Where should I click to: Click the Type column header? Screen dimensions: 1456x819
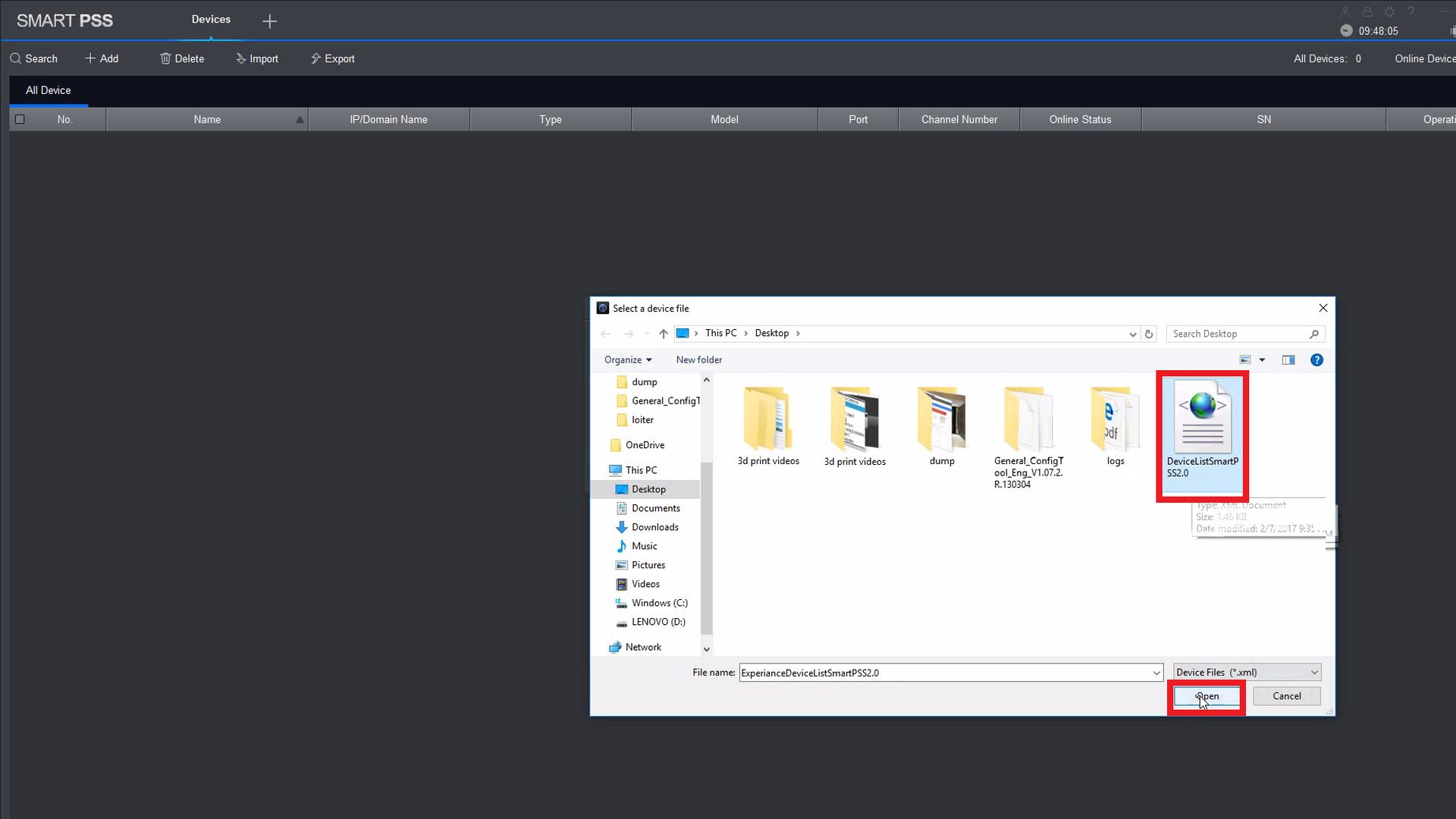click(551, 119)
